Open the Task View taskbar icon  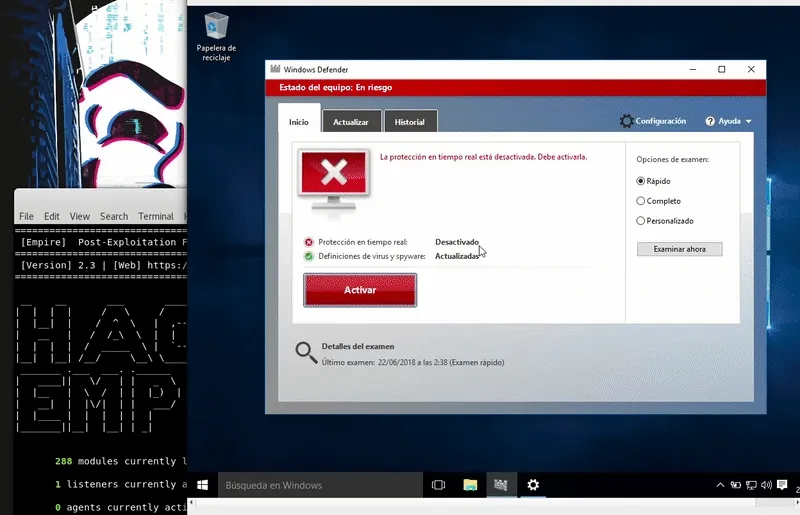pos(438,485)
